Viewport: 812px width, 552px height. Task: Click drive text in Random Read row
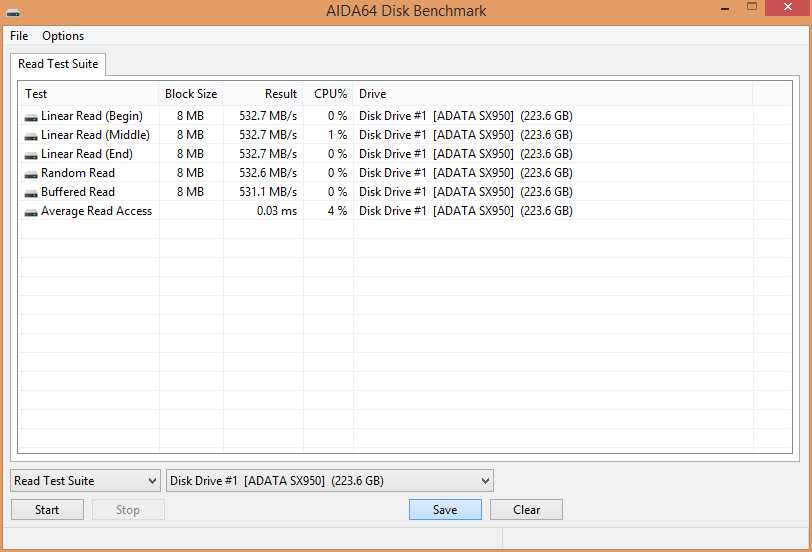[x=466, y=173]
